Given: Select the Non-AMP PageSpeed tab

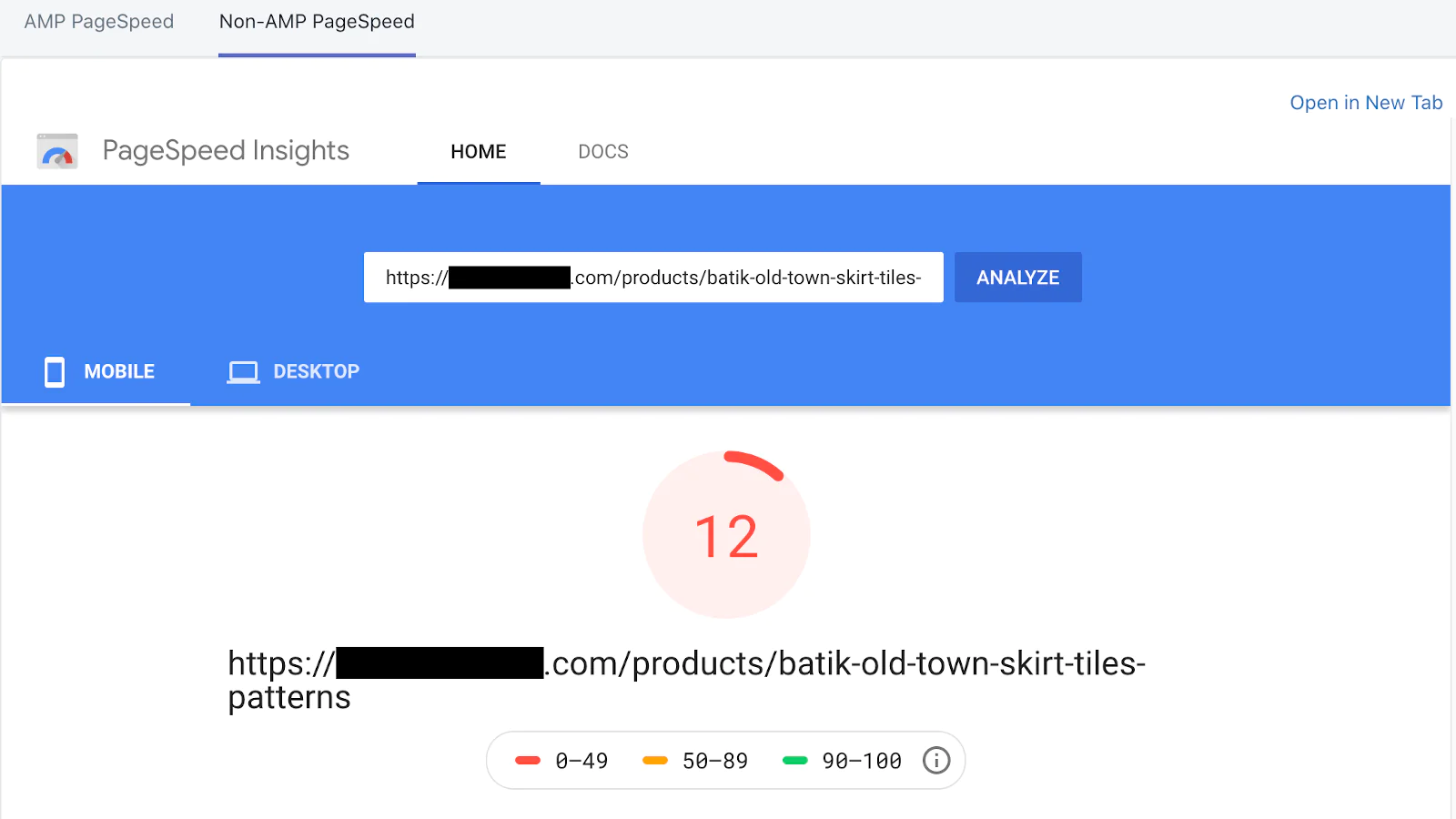Looking at the screenshot, I should click(x=317, y=22).
